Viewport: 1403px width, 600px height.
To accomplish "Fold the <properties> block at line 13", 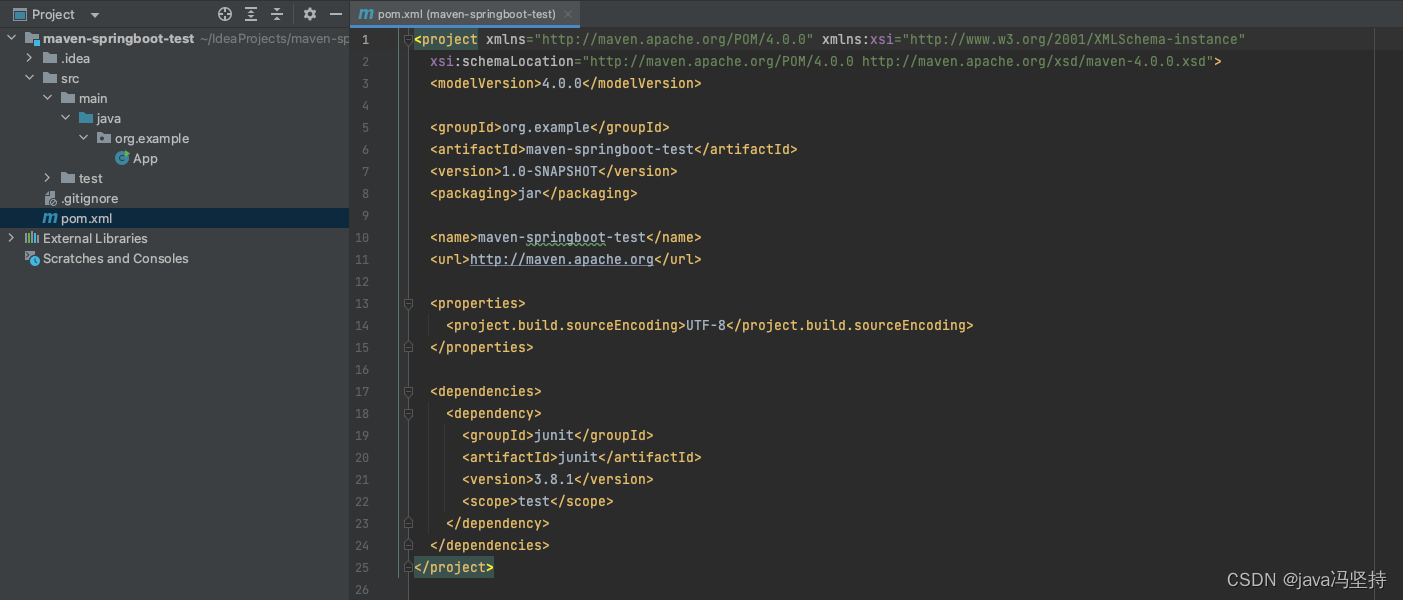I will [408, 303].
